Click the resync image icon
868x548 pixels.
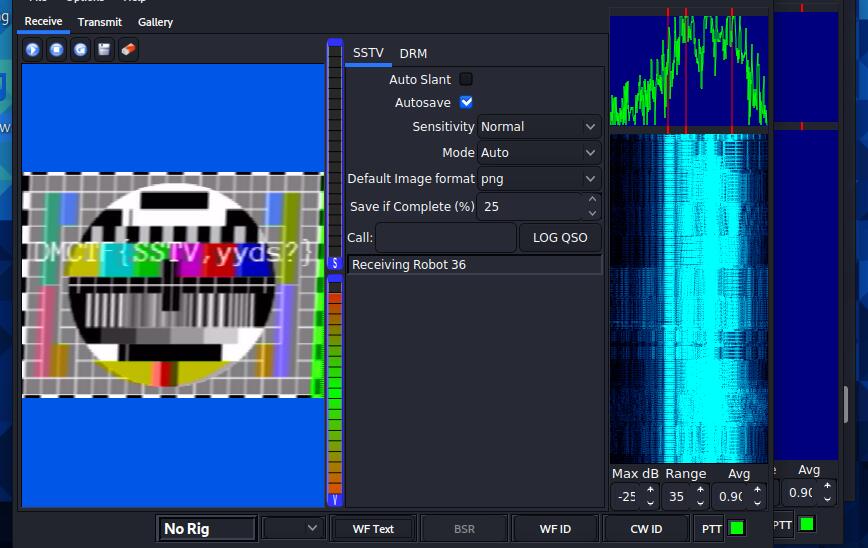[x=80, y=49]
